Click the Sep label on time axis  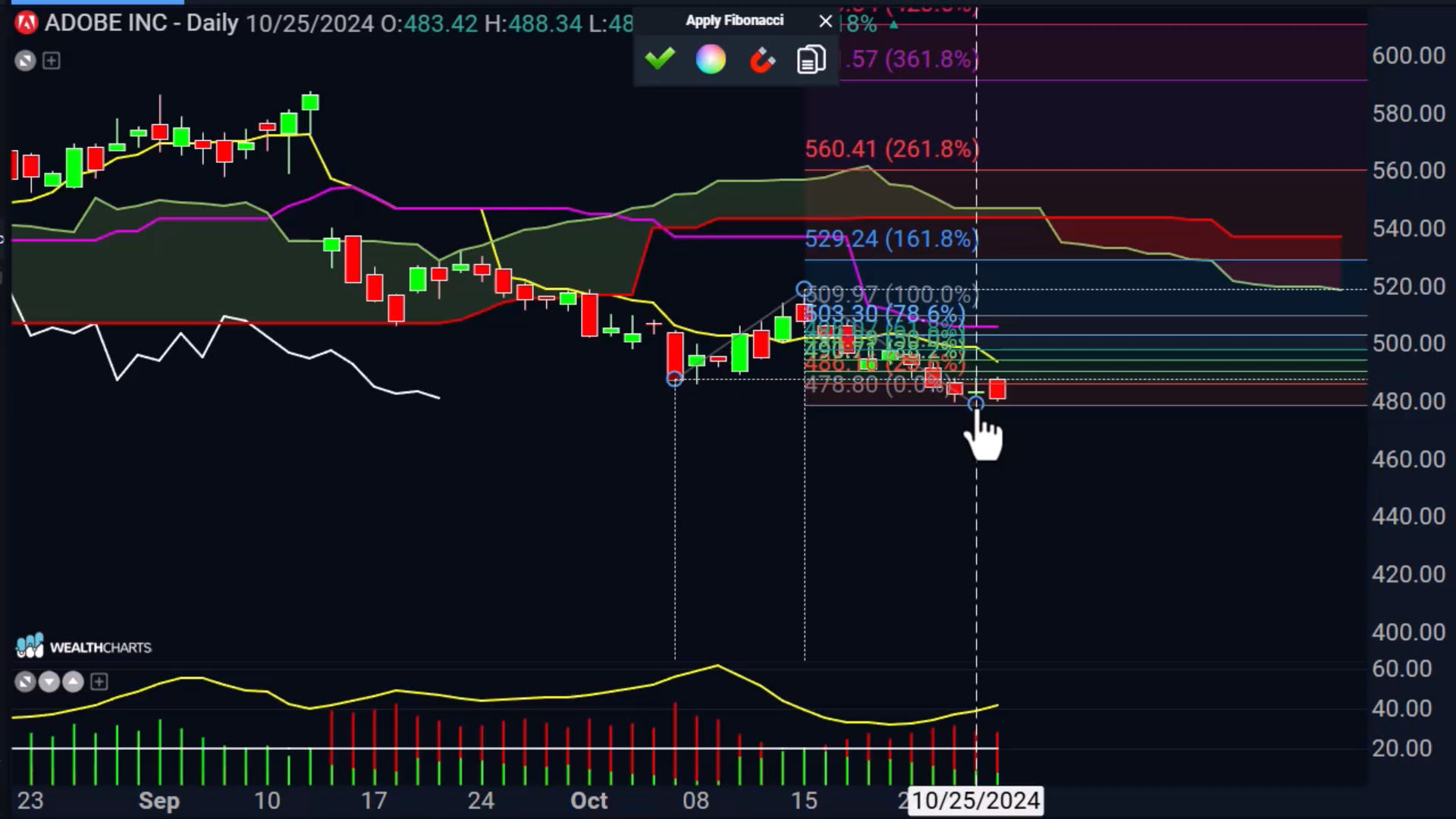(x=159, y=801)
